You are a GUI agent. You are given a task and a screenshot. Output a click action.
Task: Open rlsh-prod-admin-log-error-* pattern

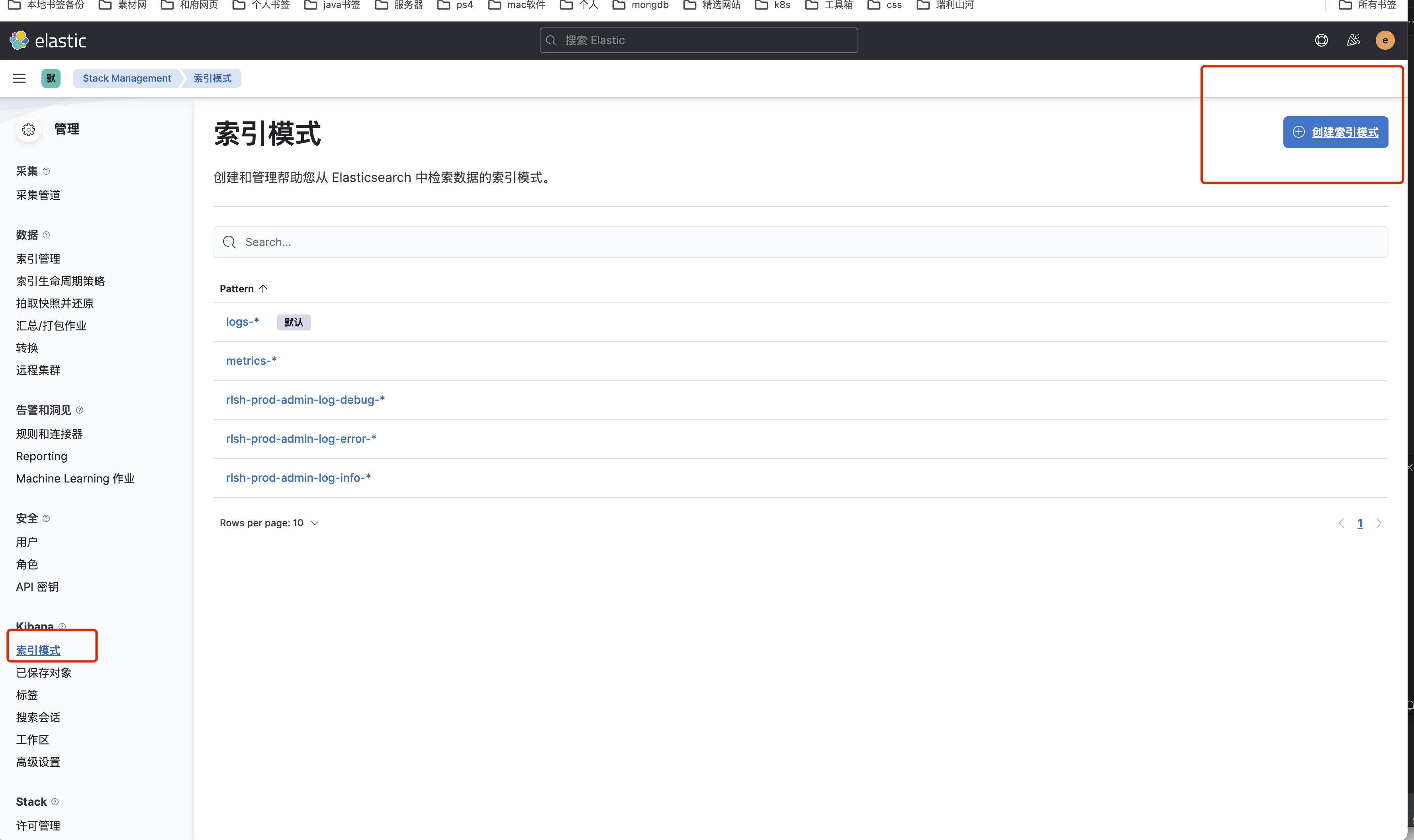pyautogui.click(x=301, y=439)
